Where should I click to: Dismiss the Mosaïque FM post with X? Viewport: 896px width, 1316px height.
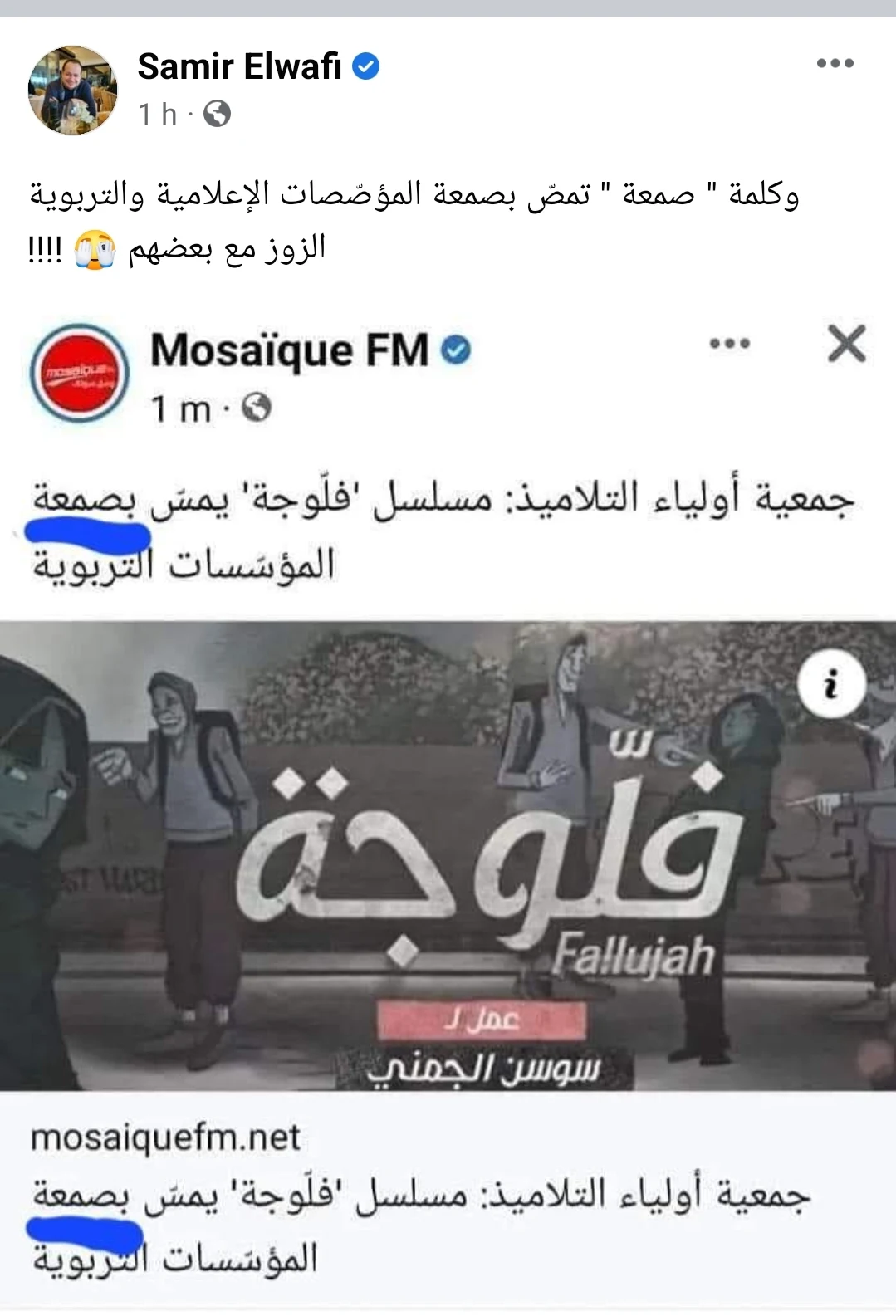(x=846, y=343)
